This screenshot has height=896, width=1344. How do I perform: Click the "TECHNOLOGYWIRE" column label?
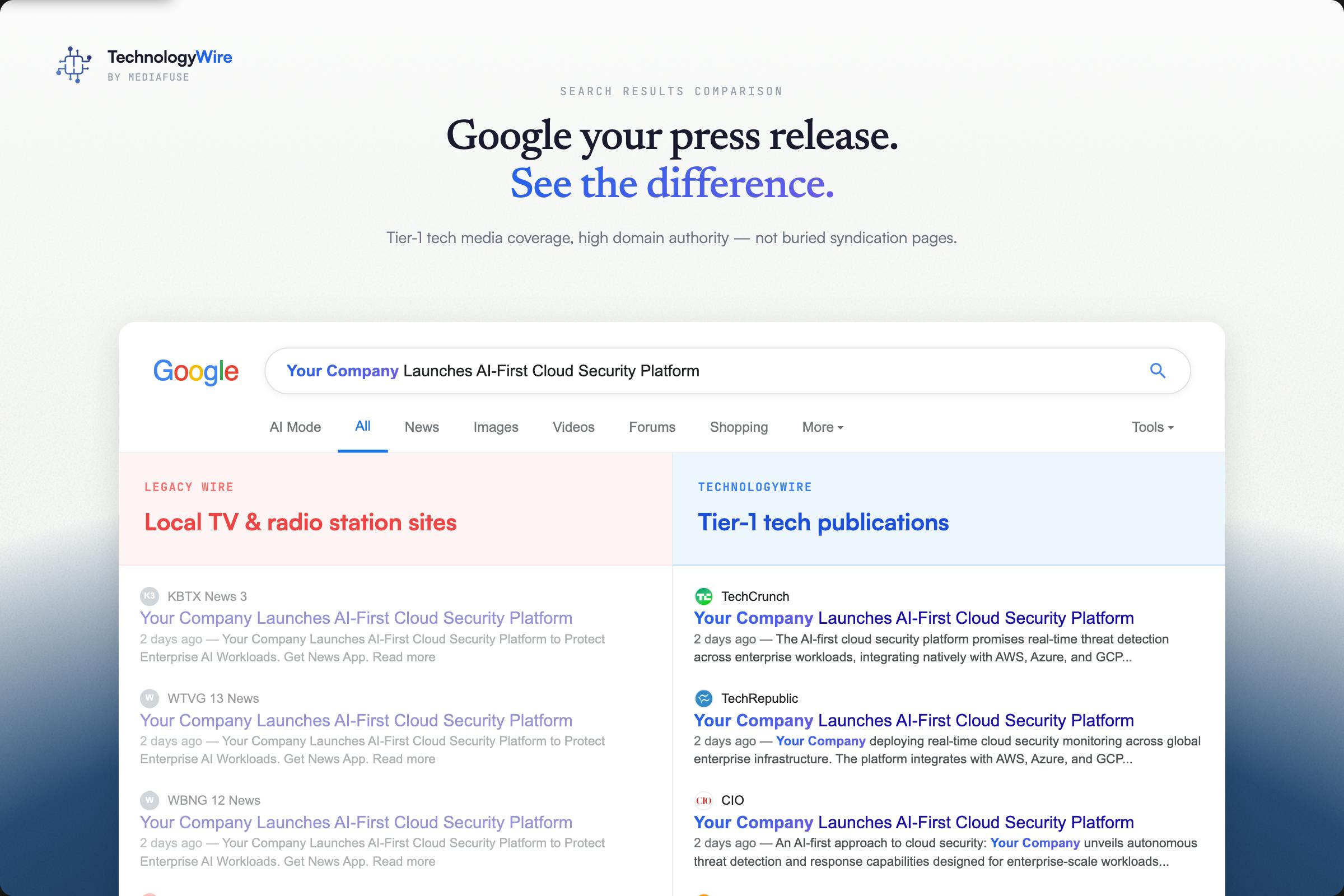(x=755, y=487)
